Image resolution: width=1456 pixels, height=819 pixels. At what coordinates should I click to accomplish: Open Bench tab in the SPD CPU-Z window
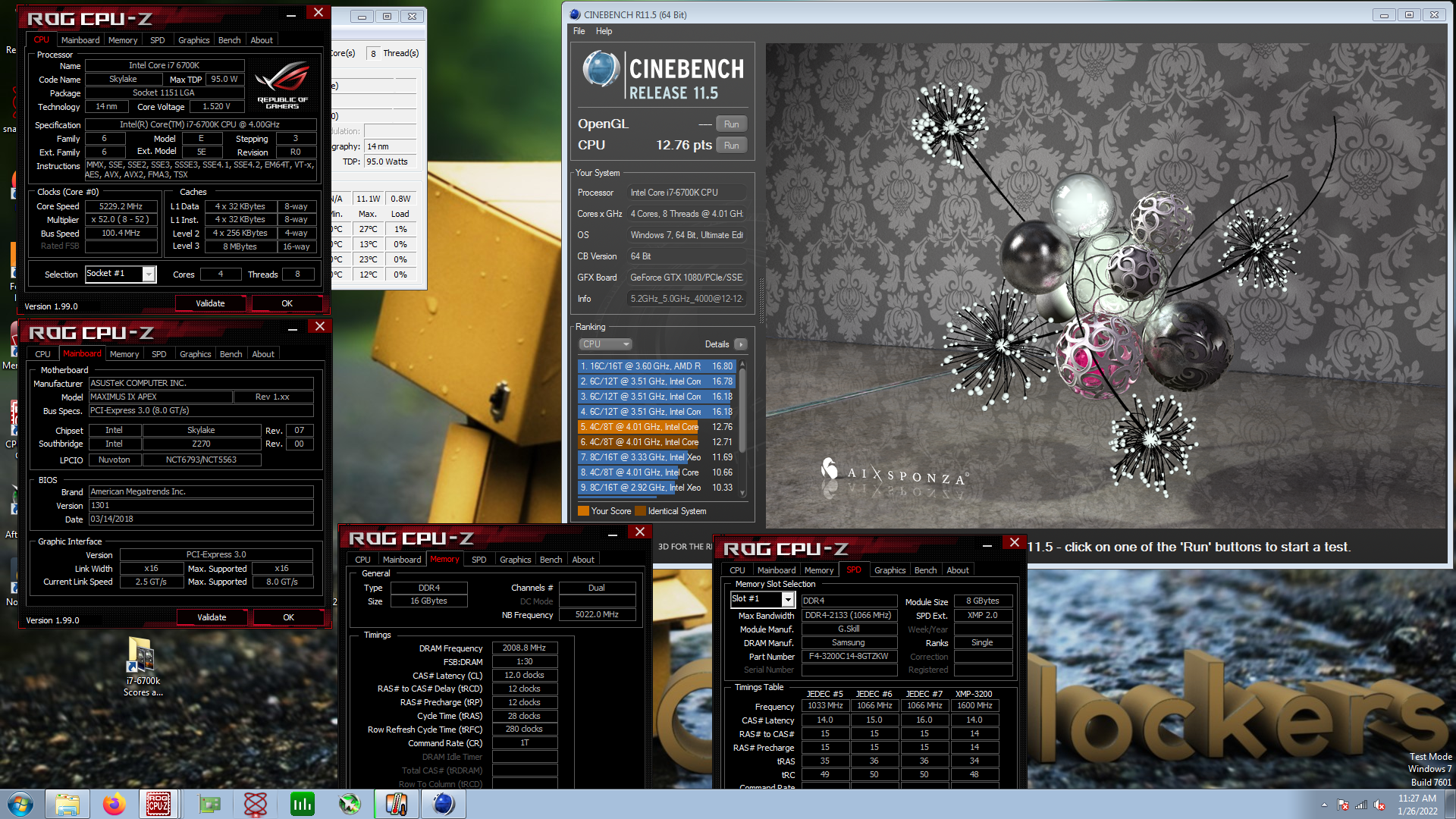925,570
